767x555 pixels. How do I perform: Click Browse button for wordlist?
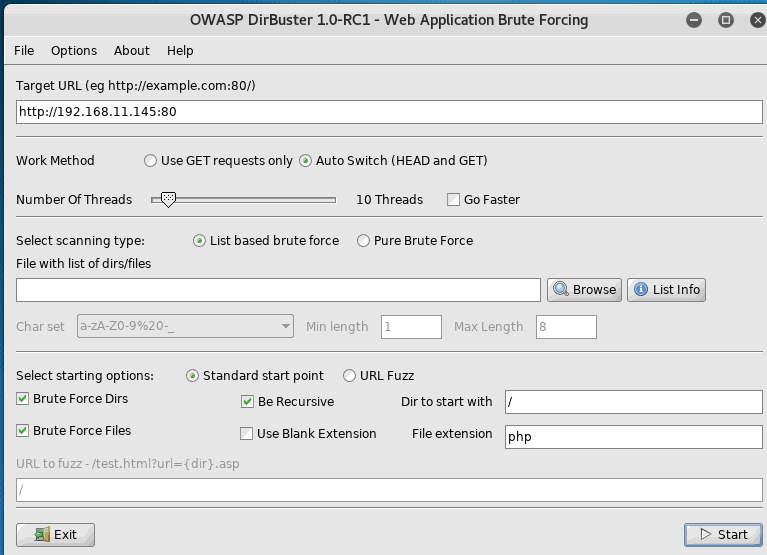pos(584,290)
